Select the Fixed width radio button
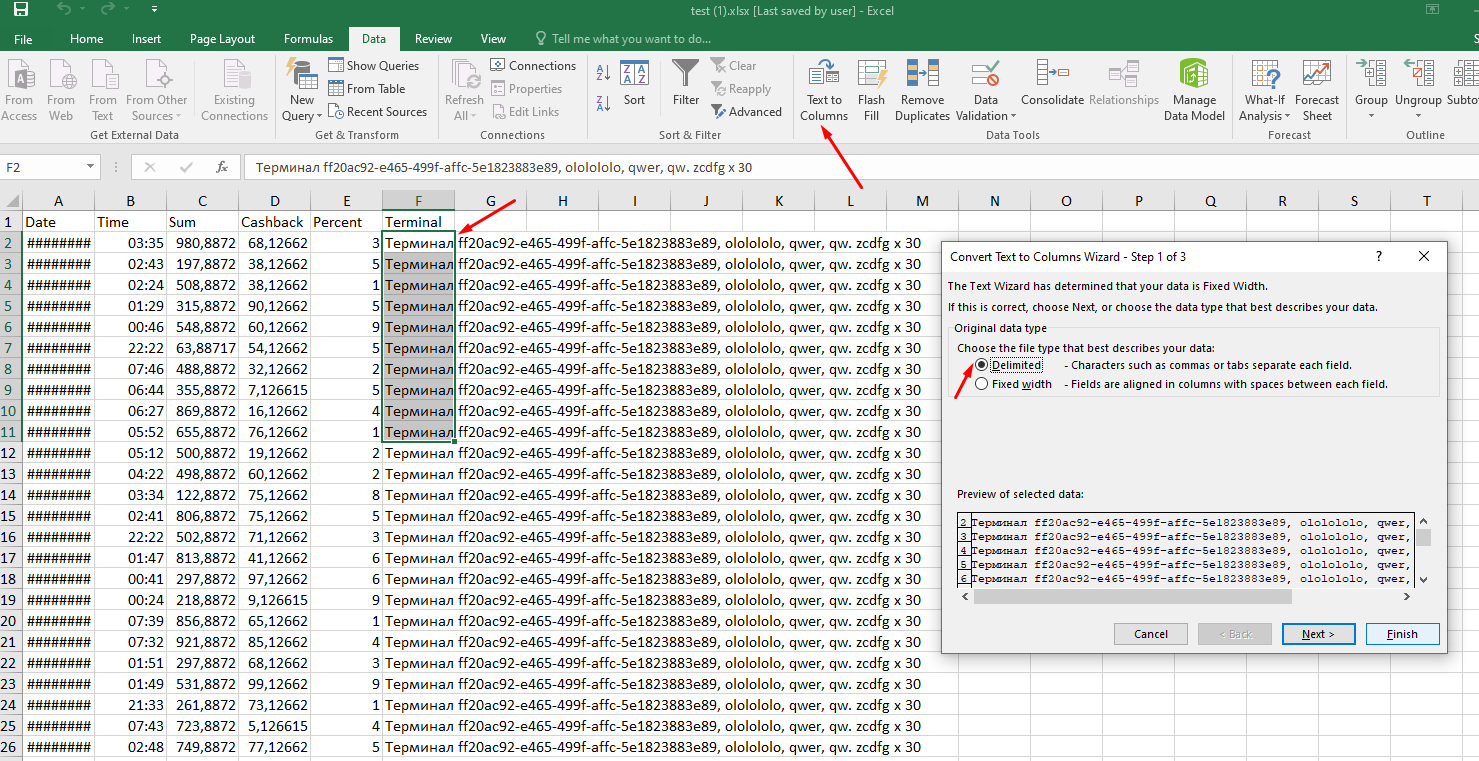The image size is (1479, 761). pyautogui.click(x=982, y=383)
